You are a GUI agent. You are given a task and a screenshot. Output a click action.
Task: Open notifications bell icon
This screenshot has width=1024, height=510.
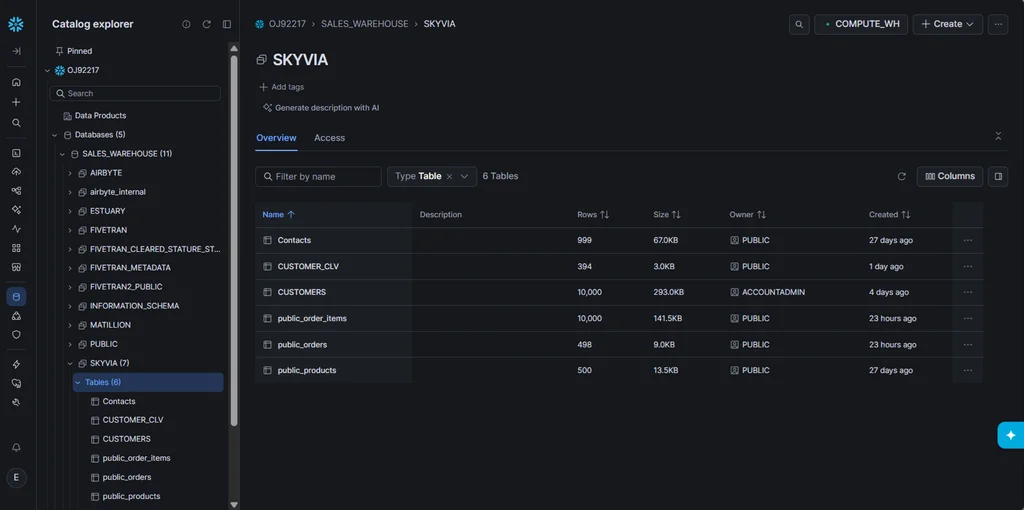click(16, 447)
